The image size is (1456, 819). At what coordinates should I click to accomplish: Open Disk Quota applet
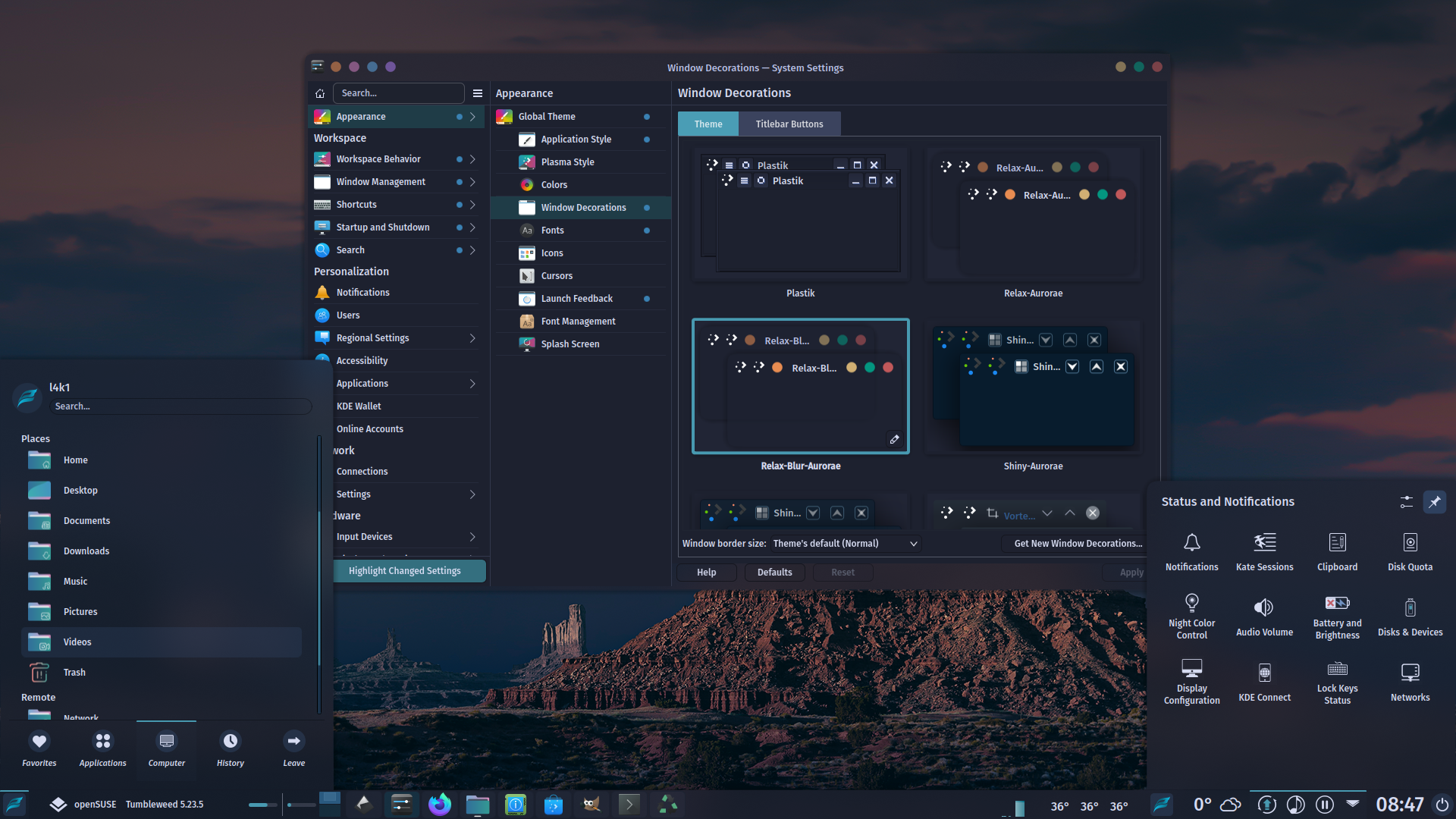[1410, 551]
